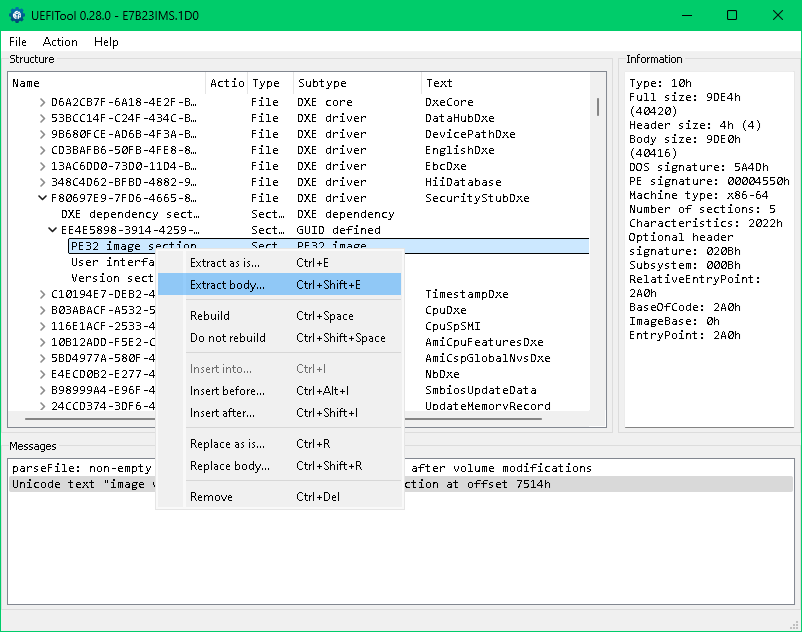
Task: Open the File menu
Action: (x=18, y=42)
